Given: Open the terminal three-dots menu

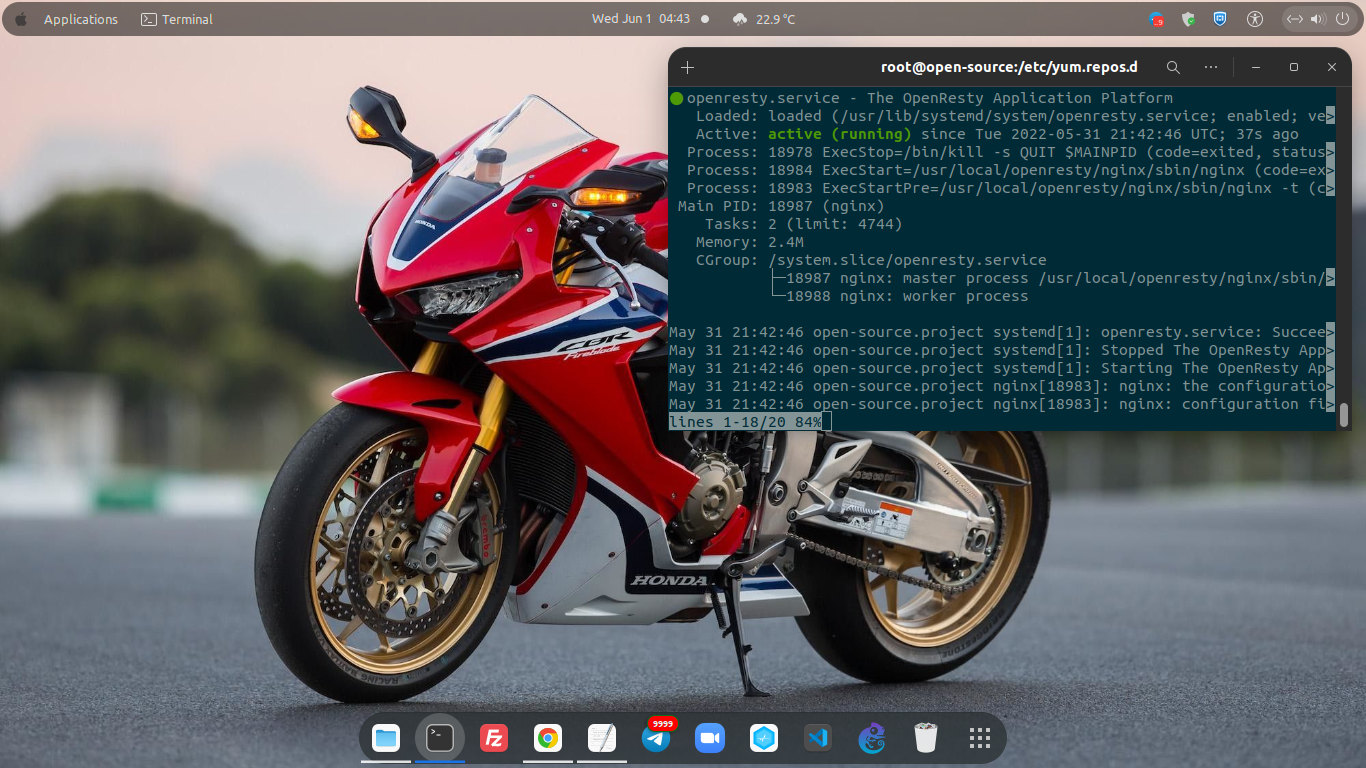Looking at the screenshot, I should 1211,67.
